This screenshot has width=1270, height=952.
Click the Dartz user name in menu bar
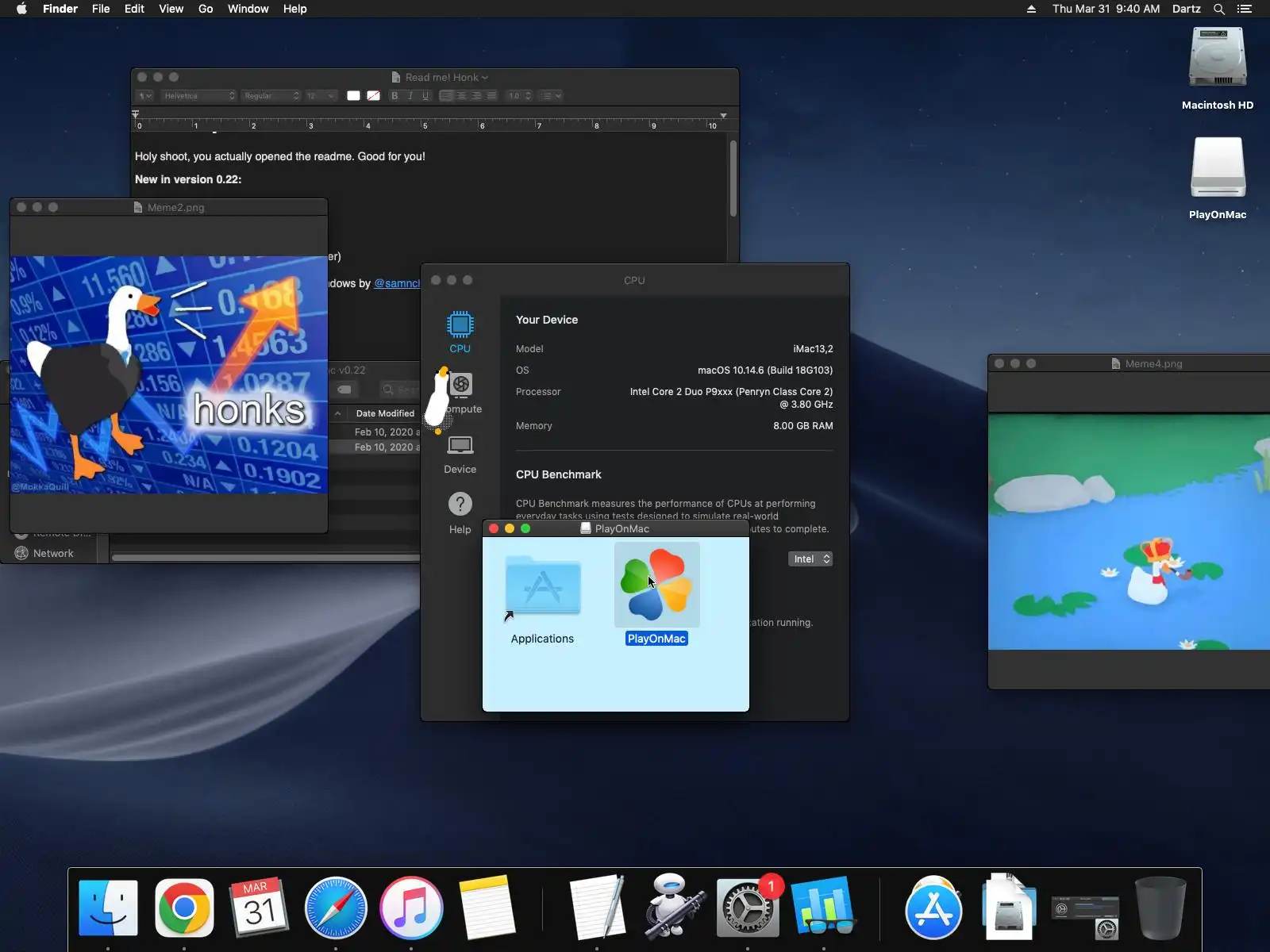[x=1186, y=9]
